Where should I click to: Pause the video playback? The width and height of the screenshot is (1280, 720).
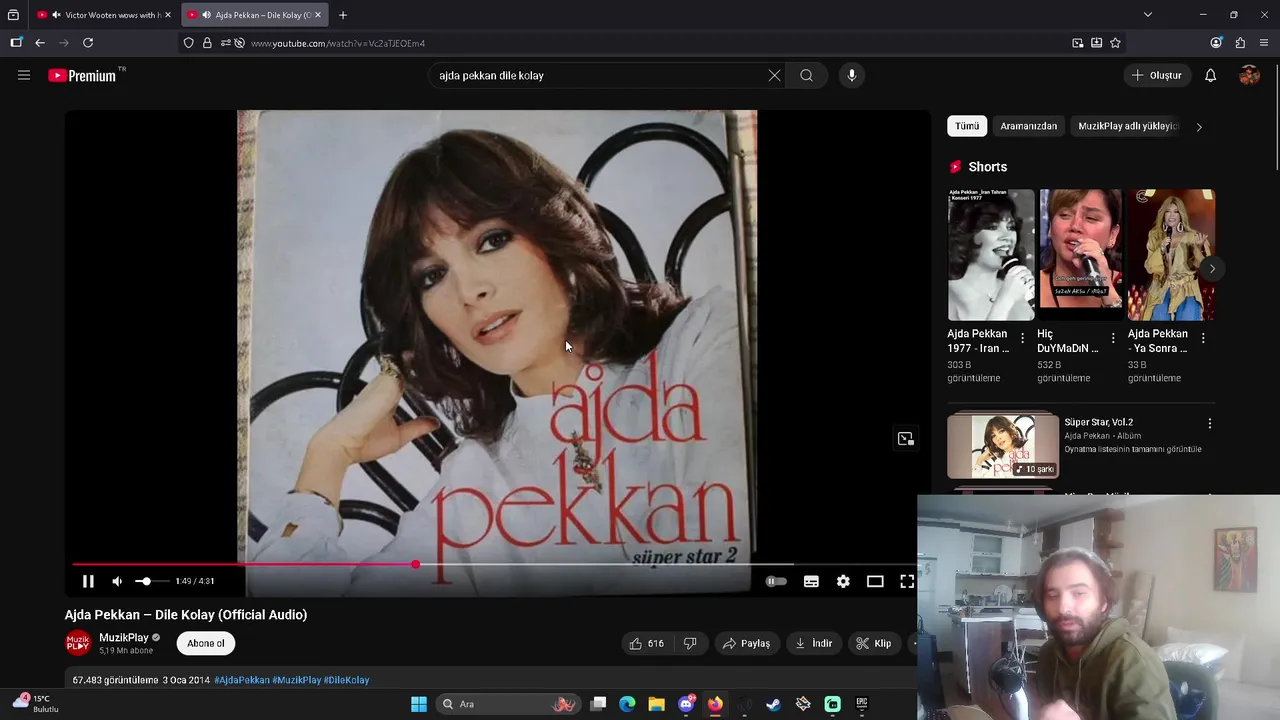pyautogui.click(x=88, y=581)
